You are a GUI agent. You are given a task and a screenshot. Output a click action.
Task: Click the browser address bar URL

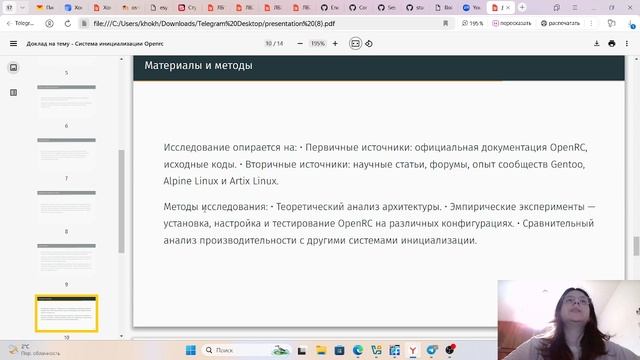pyautogui.click(x=214, y=24)
